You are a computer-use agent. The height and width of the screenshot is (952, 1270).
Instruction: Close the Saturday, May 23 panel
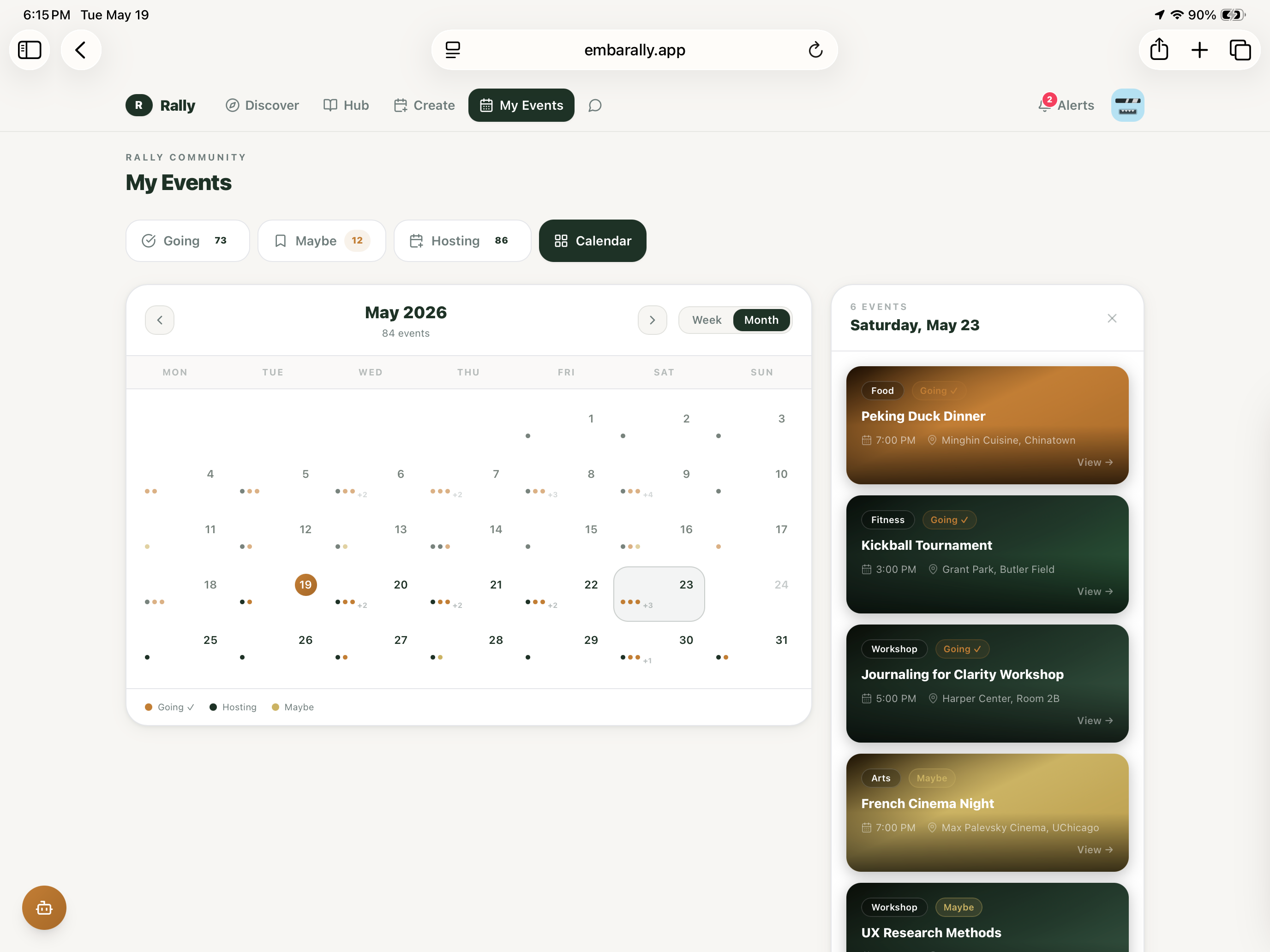[x=1112, y=318]
